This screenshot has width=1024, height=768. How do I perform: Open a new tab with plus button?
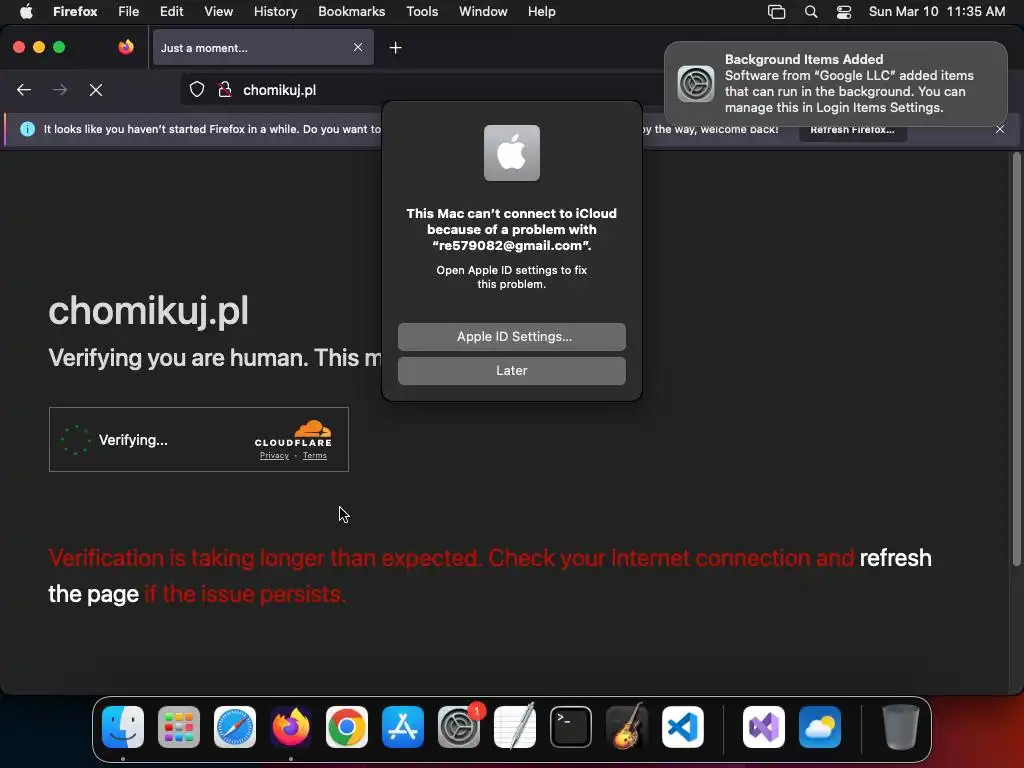395,48
